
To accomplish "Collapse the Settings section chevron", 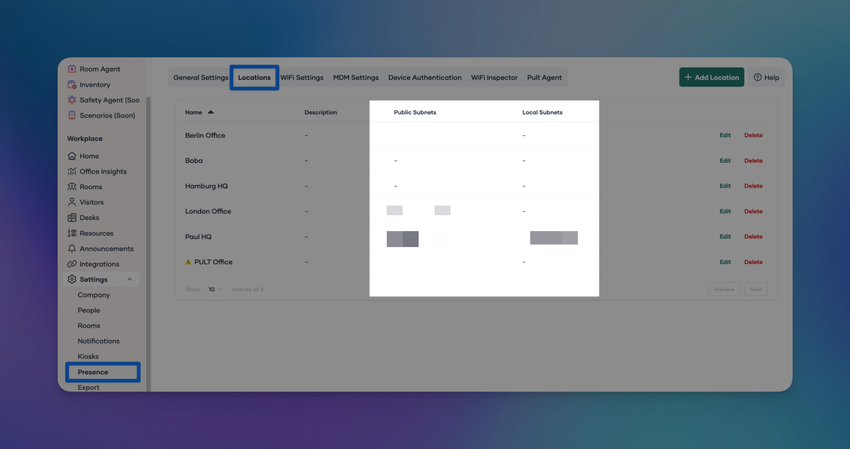I will (129, 280).
